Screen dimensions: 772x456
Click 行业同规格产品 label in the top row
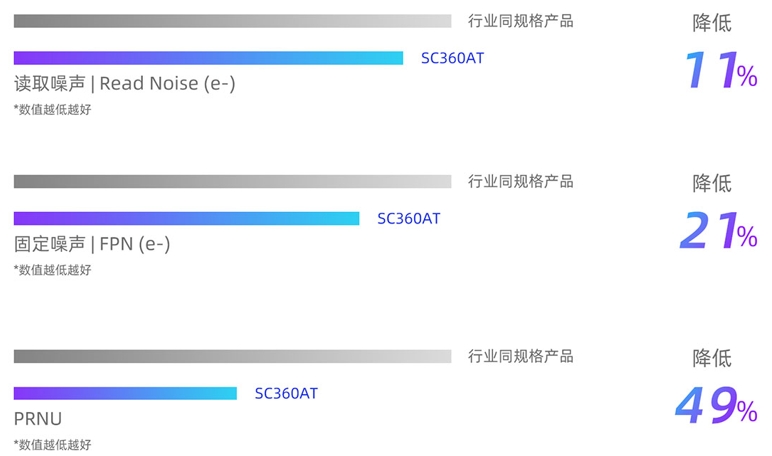[x=521, y=21]
